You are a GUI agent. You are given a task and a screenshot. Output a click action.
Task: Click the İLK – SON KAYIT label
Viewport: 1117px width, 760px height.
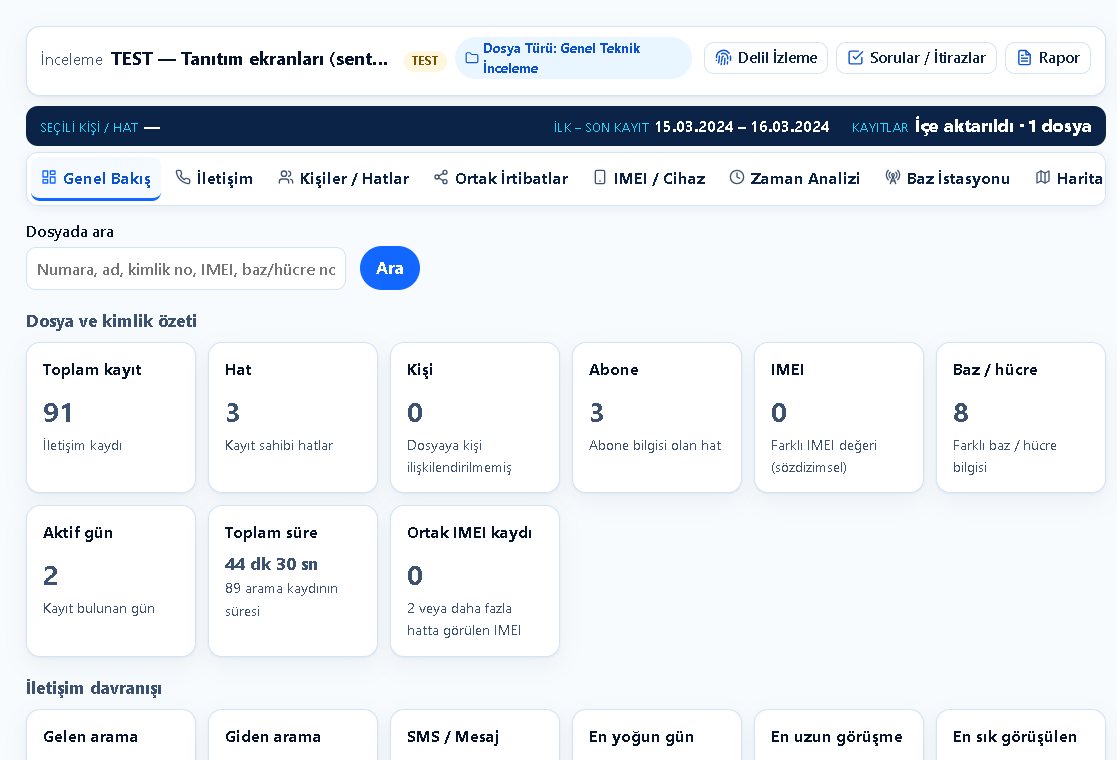(601, 127)
